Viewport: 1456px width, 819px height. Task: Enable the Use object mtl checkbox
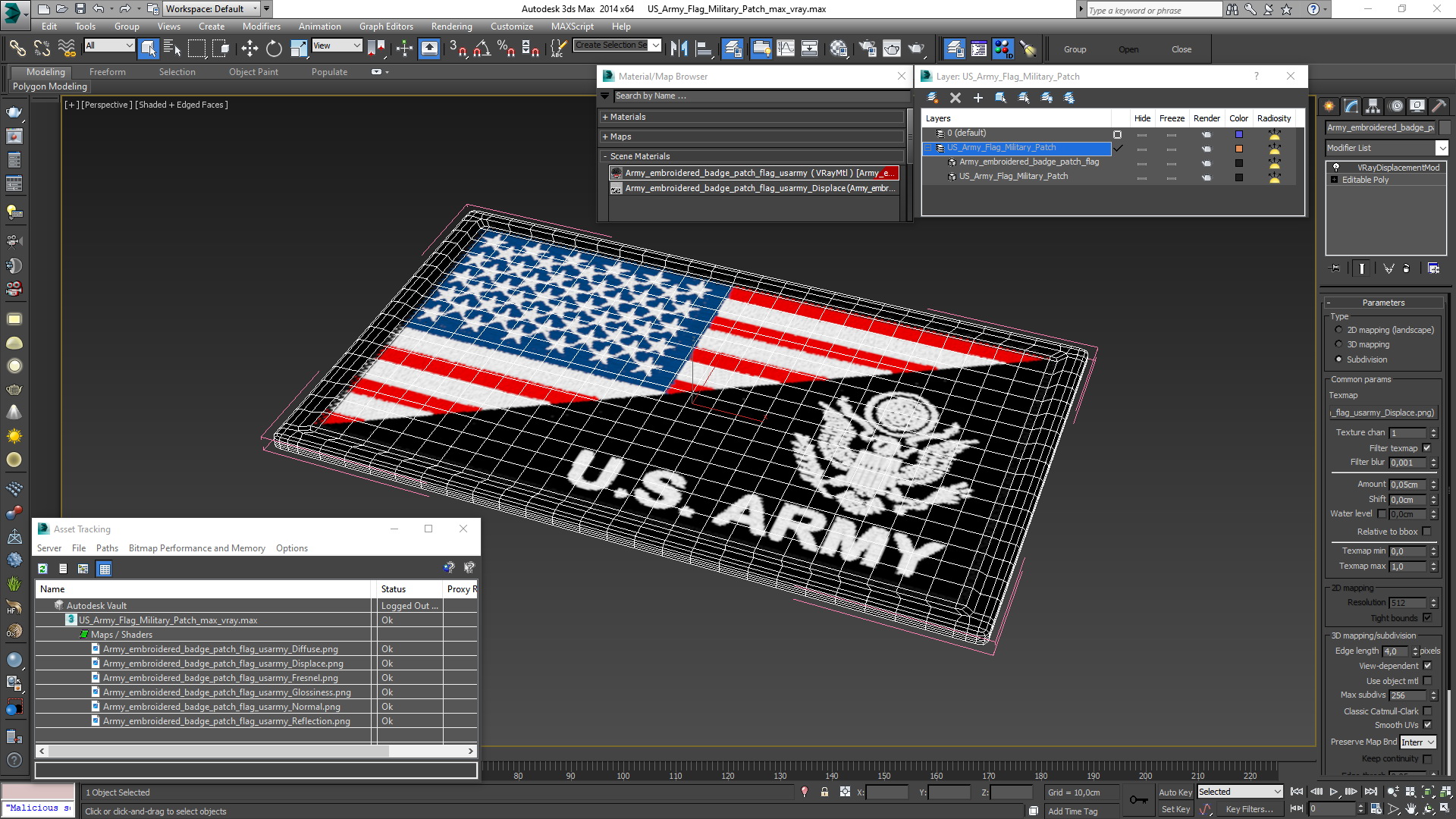point(1426,681)
